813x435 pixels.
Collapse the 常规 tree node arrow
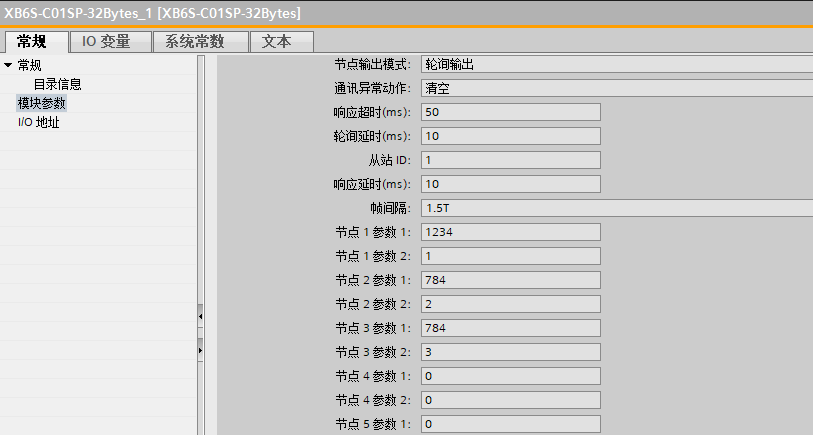pos(8,65)
